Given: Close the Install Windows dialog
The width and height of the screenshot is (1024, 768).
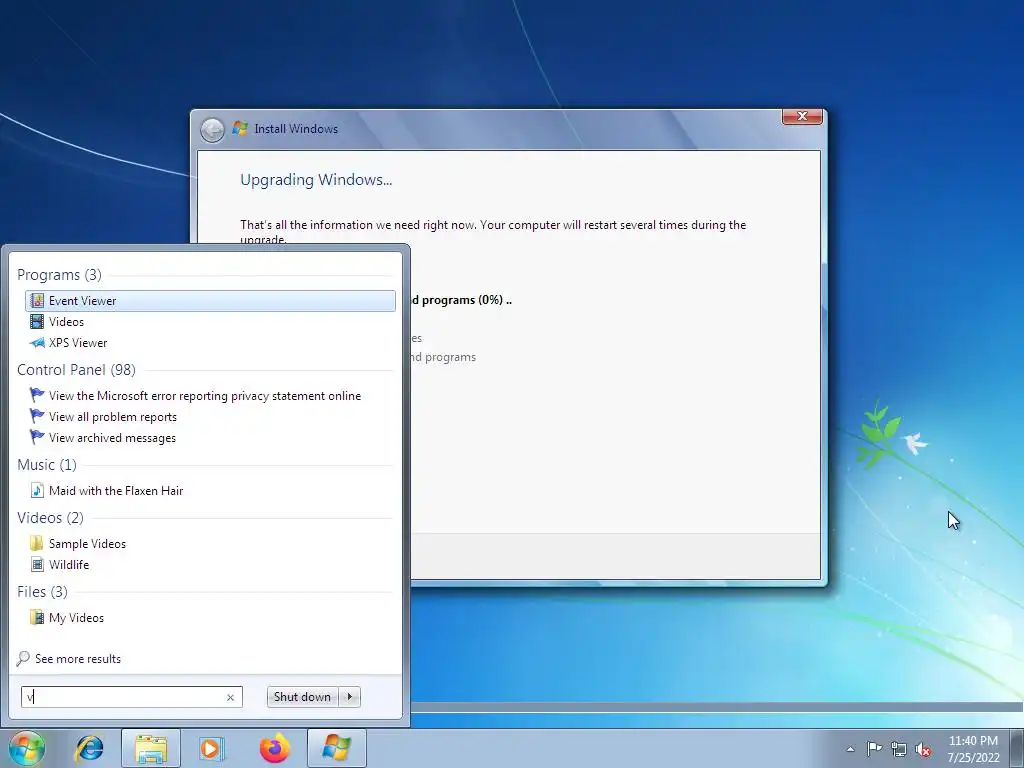Looking at the screenshot, I should (802, 116).
